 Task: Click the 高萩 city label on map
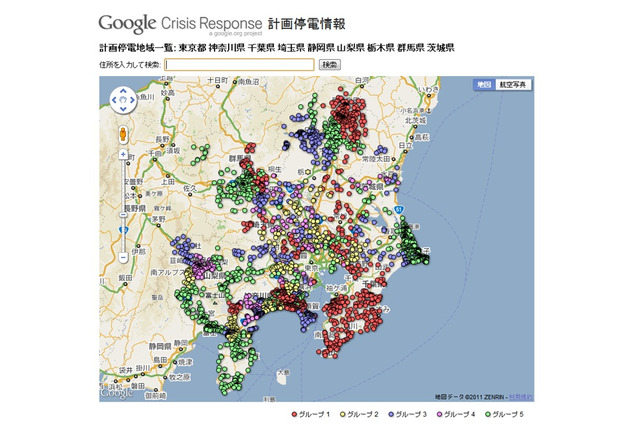pos(422,138)
